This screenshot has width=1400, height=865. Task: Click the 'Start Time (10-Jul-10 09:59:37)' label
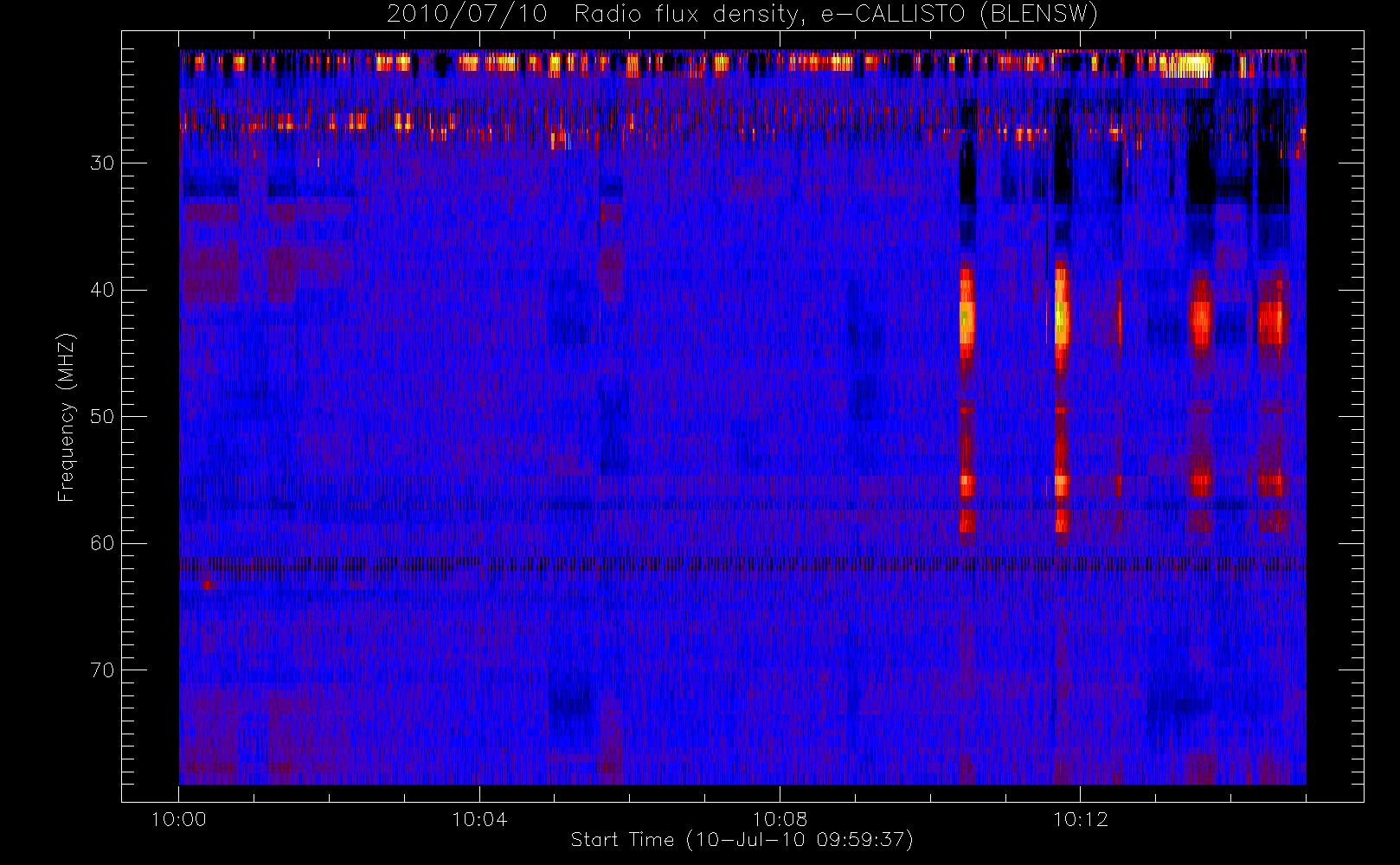742,840
